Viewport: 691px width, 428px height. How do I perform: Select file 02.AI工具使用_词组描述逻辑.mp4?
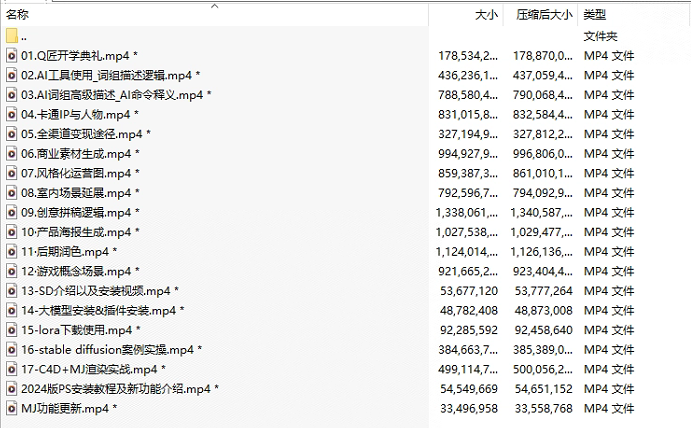[x=108, y=75]
